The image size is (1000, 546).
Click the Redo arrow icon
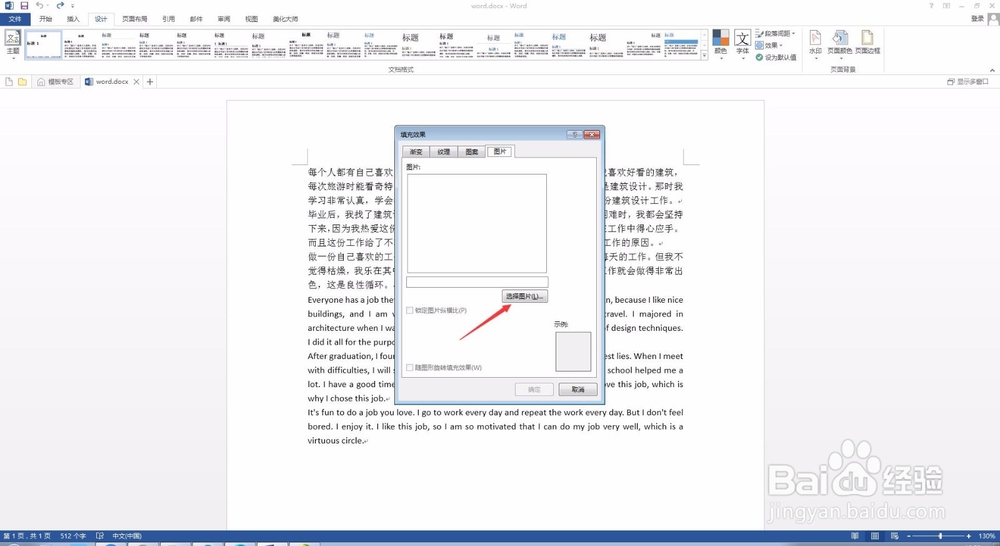(60, 5)
